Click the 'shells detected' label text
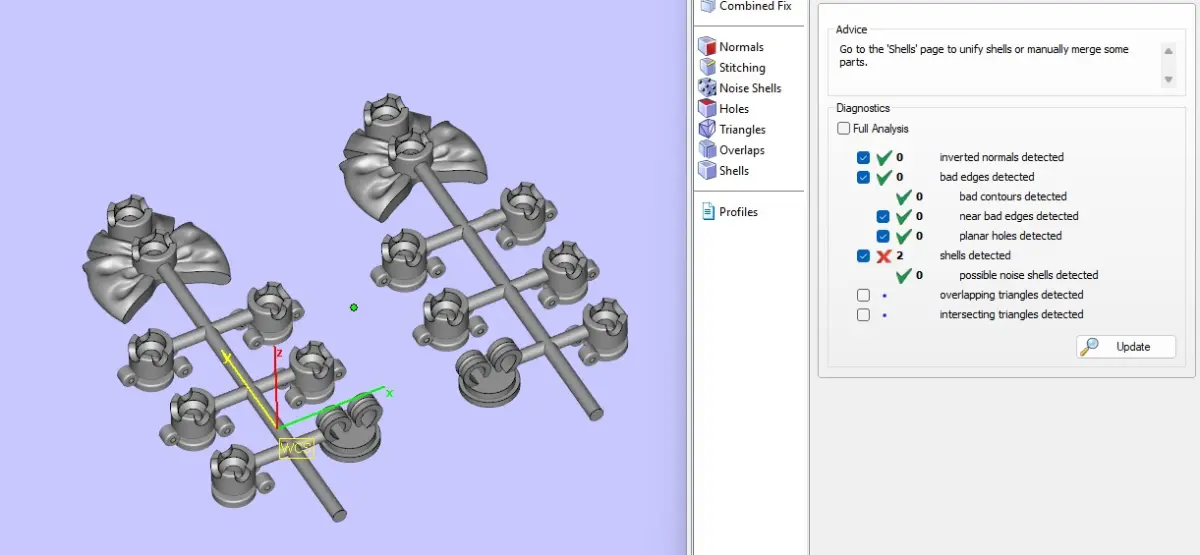The height and width of the screenshot is (555, 1200). [x=975, y=256]
